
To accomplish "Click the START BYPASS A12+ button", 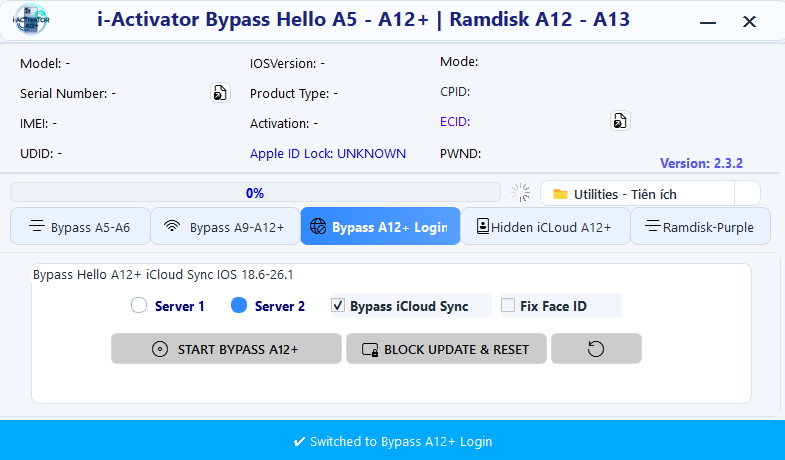I will pos(226,348).
